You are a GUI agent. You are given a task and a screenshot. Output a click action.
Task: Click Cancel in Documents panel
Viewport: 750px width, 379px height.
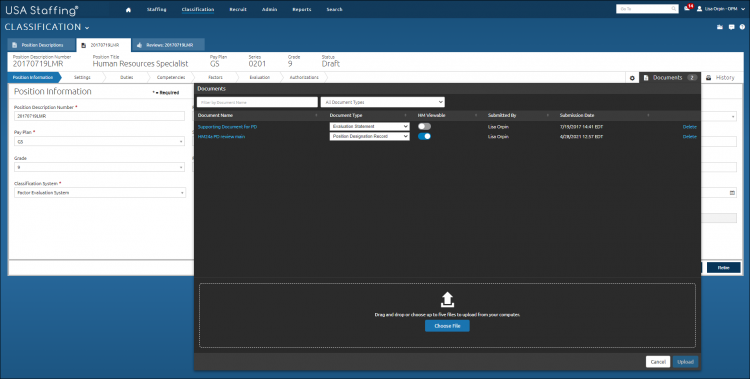coord(658,362)
